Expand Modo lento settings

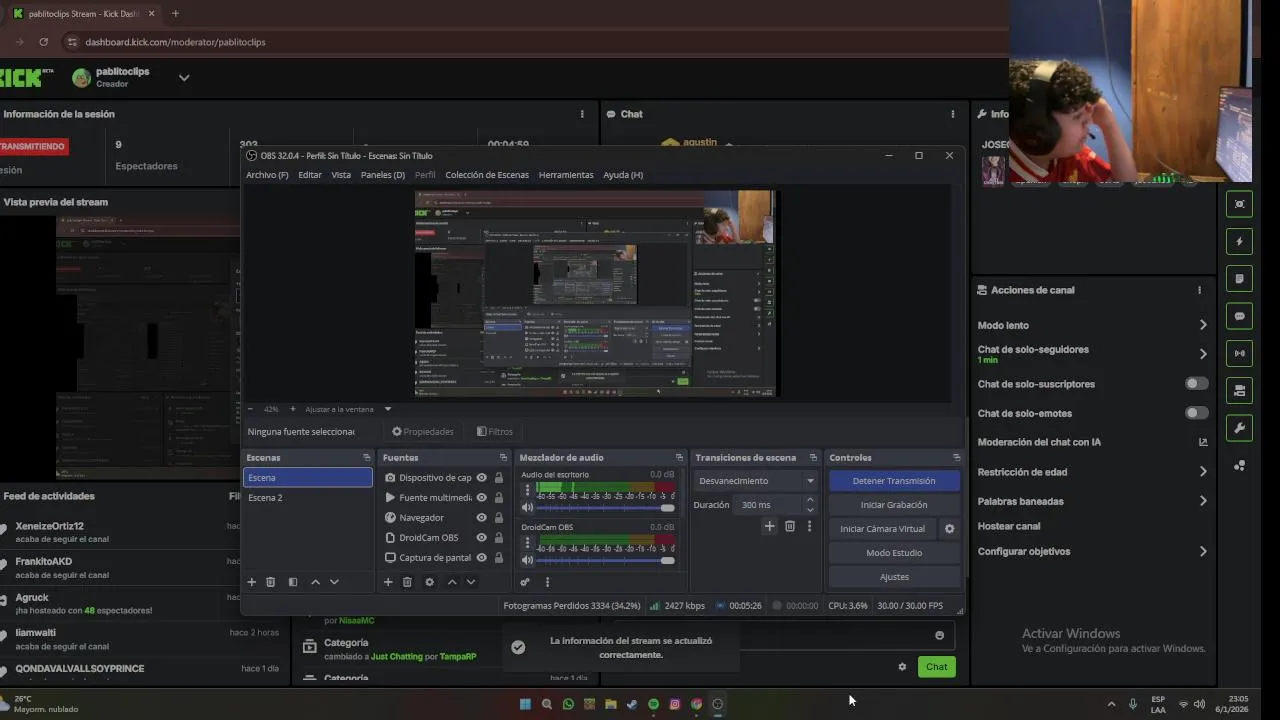pyautogui.click(x=1203, y=325)
